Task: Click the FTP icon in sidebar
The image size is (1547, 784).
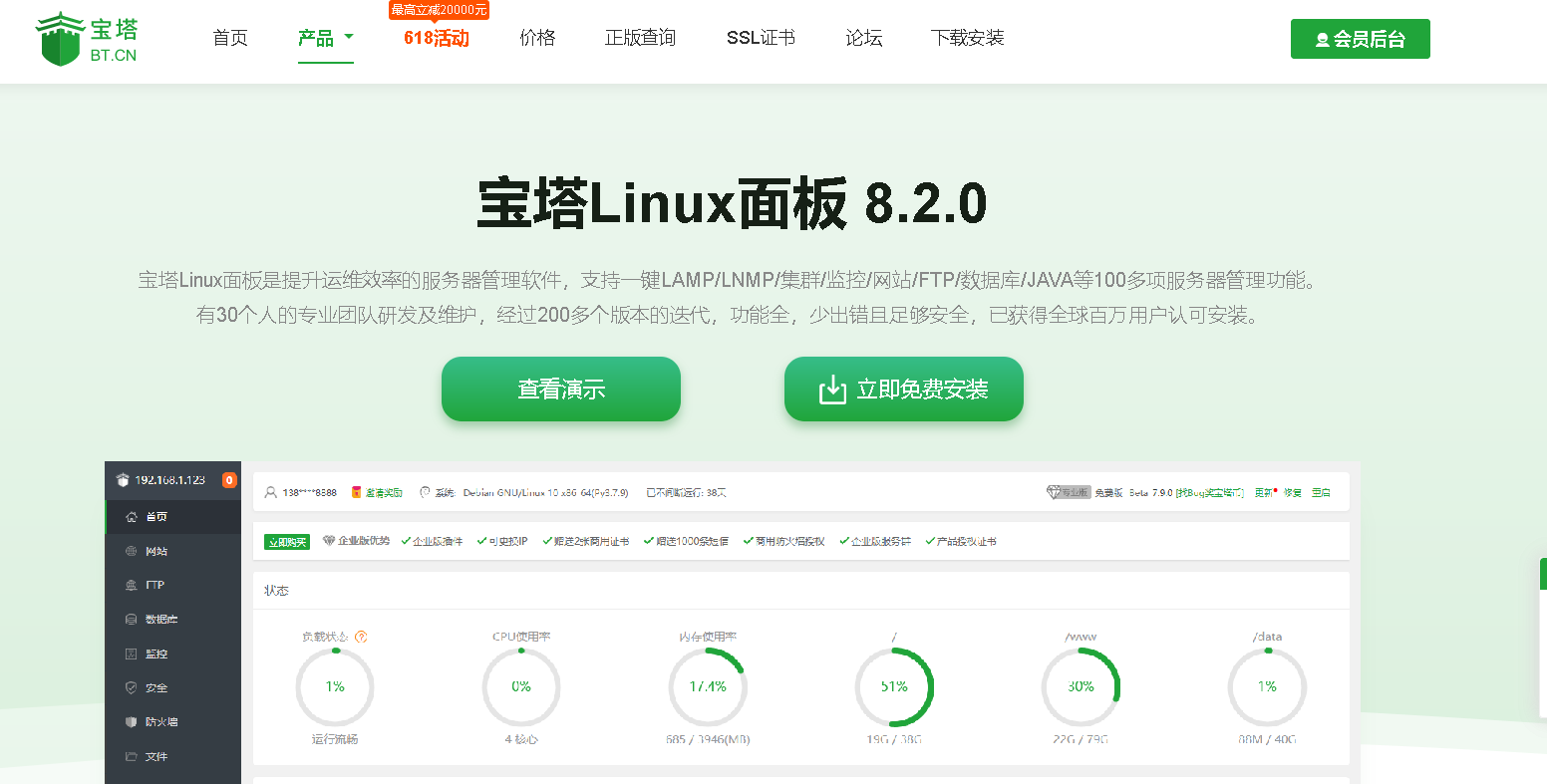Action: (x=132, y=585)
